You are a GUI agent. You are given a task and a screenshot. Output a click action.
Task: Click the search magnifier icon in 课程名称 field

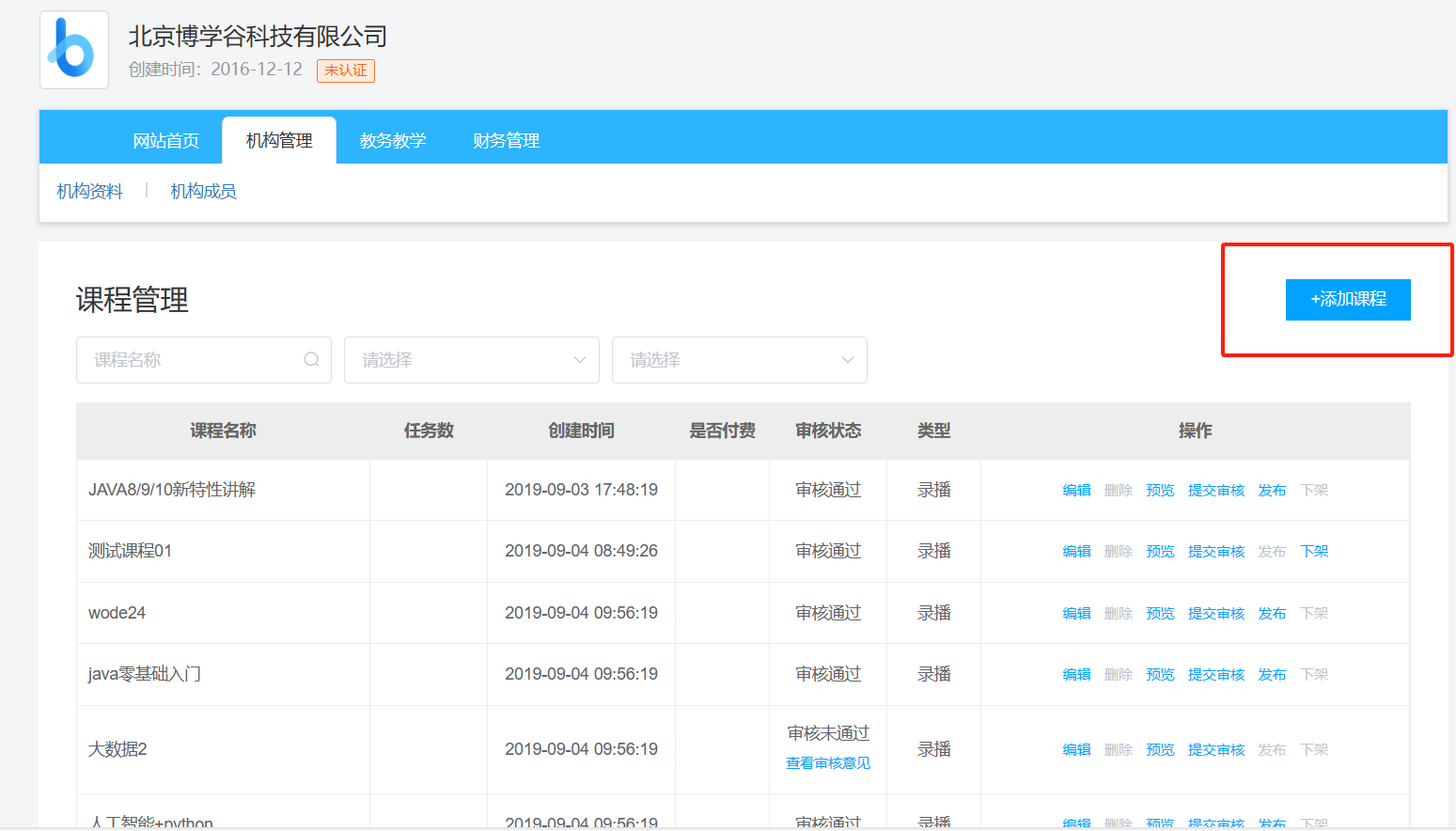tap(311, 360)
